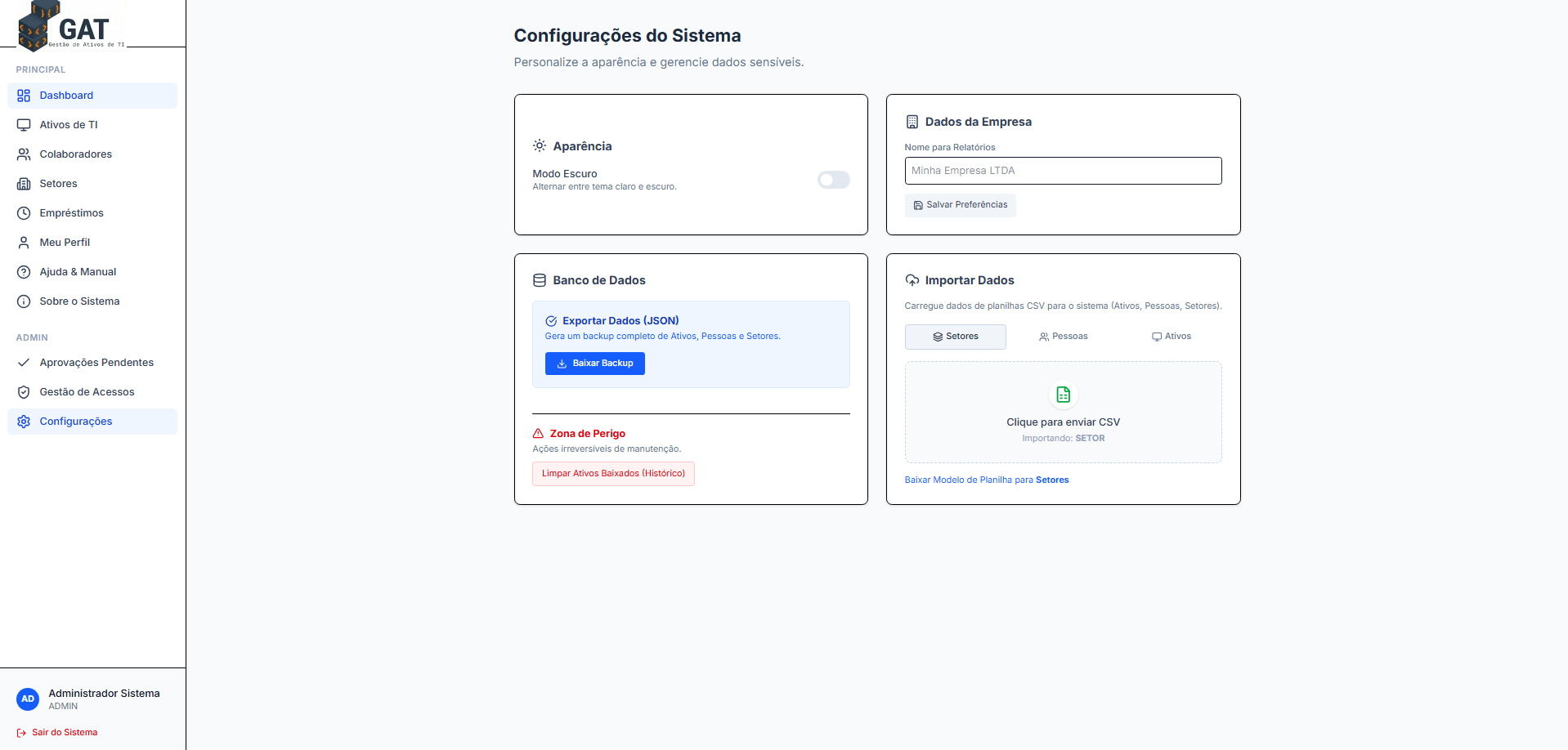Click the Salvar Preferências button
The height and width of the screenshot is (750, 1568).
click(x=960, y=205)
